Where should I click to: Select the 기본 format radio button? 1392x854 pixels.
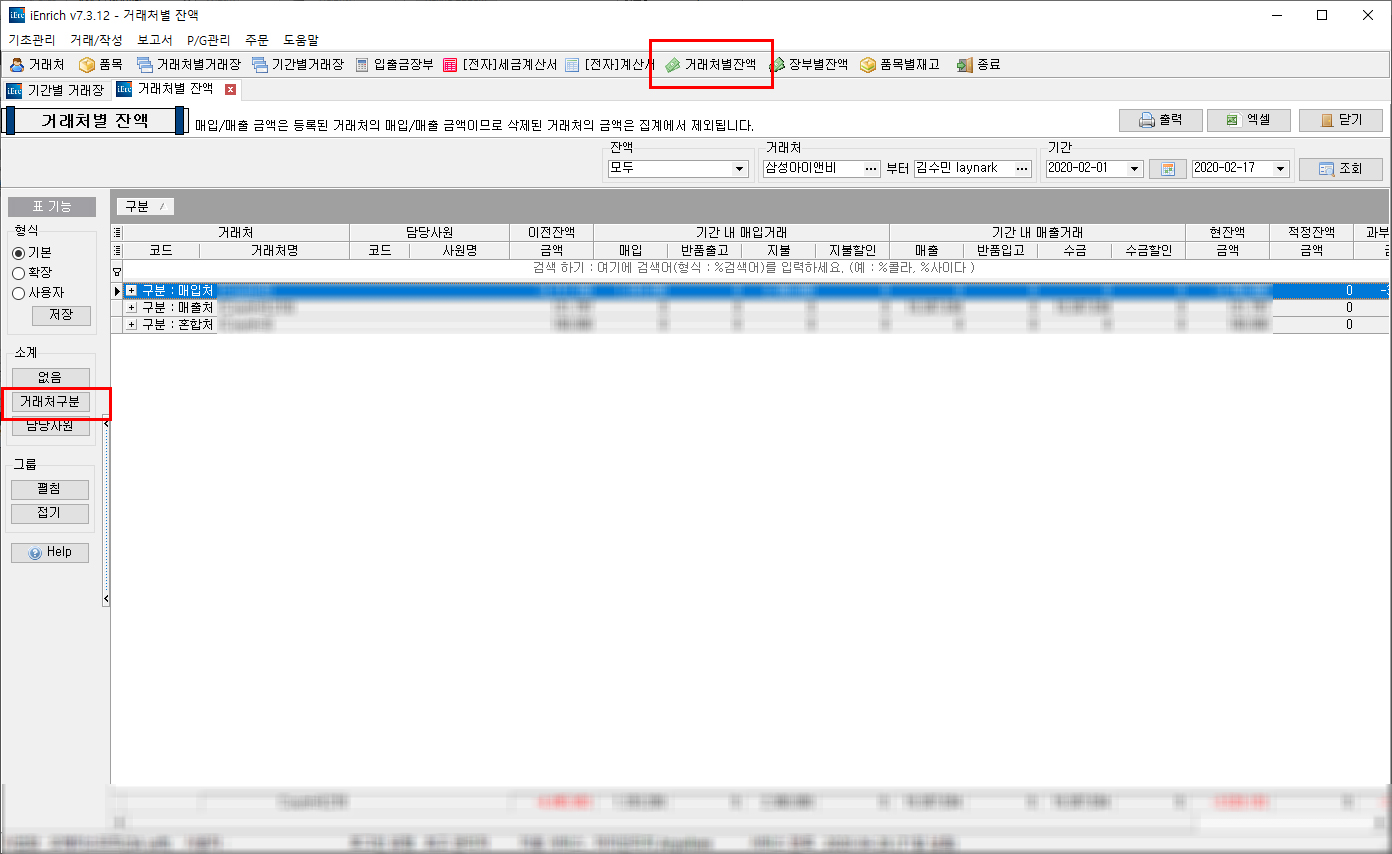coord(18,253)
